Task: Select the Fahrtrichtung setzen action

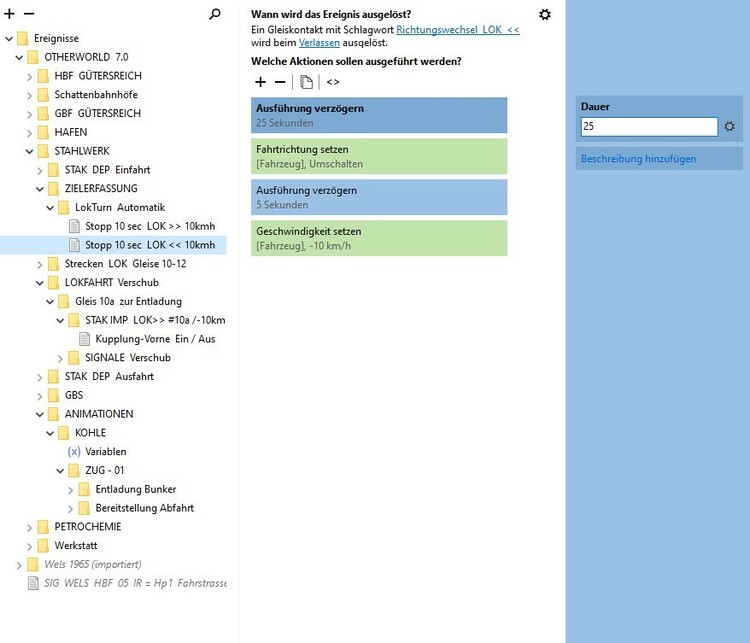Action: [379, 156]
